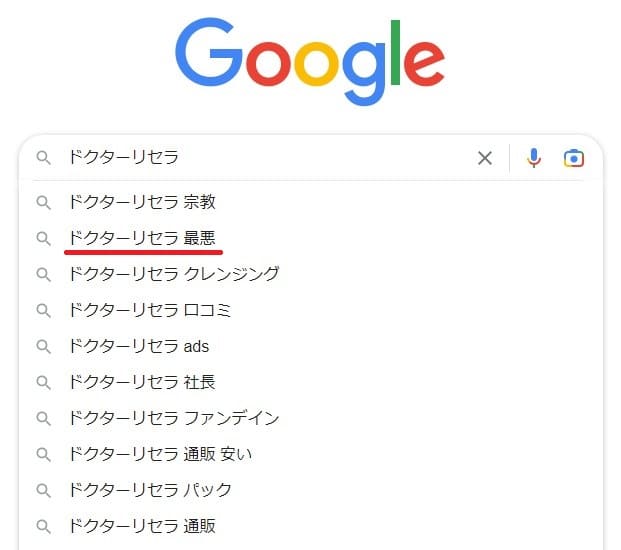Viewport: 621px width, 550px height.
Task: Click the magnifier icon beside パック suggestion
Action: [44, 491]
